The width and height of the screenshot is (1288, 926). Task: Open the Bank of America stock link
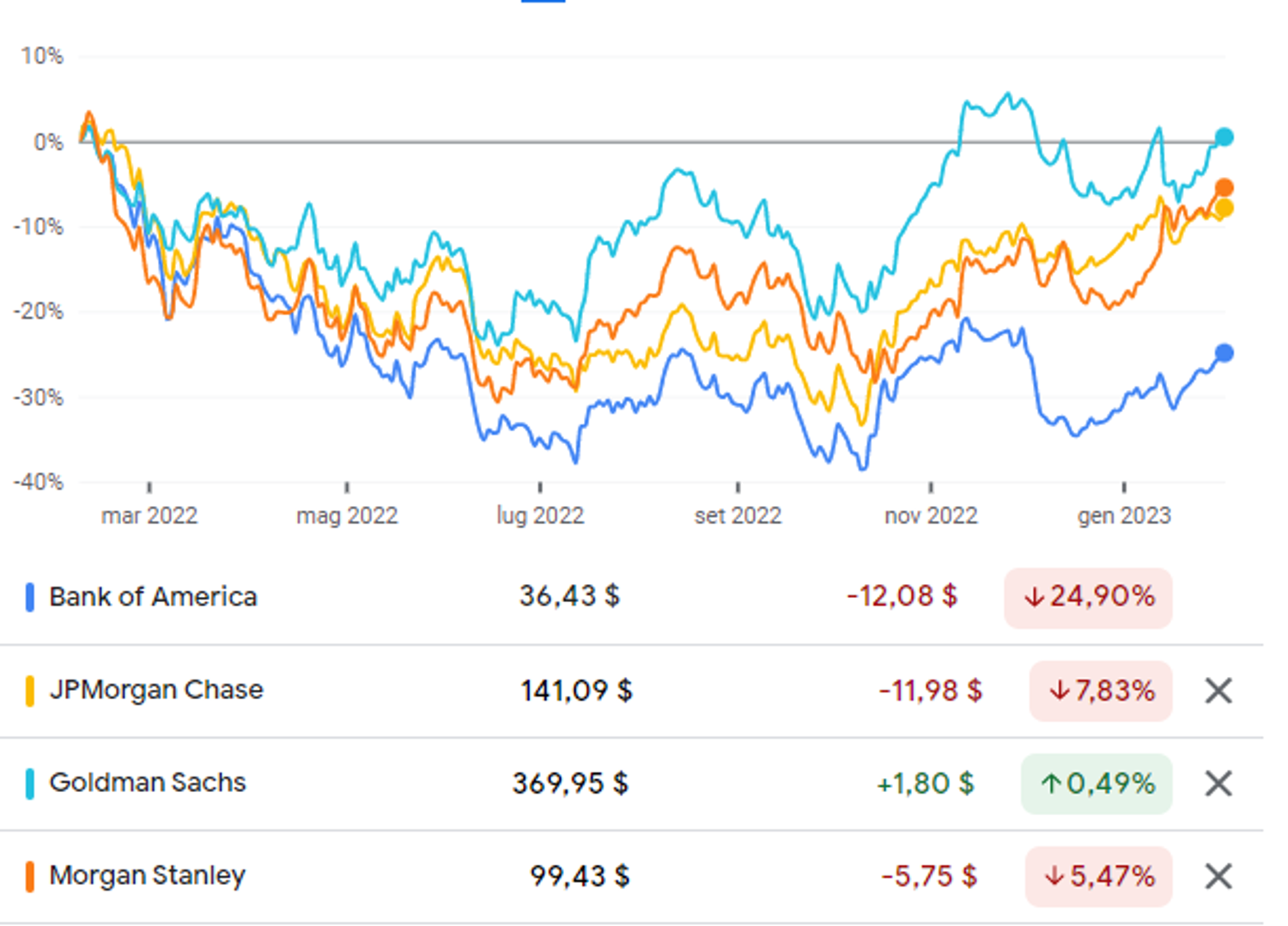(x=153, y=596)
